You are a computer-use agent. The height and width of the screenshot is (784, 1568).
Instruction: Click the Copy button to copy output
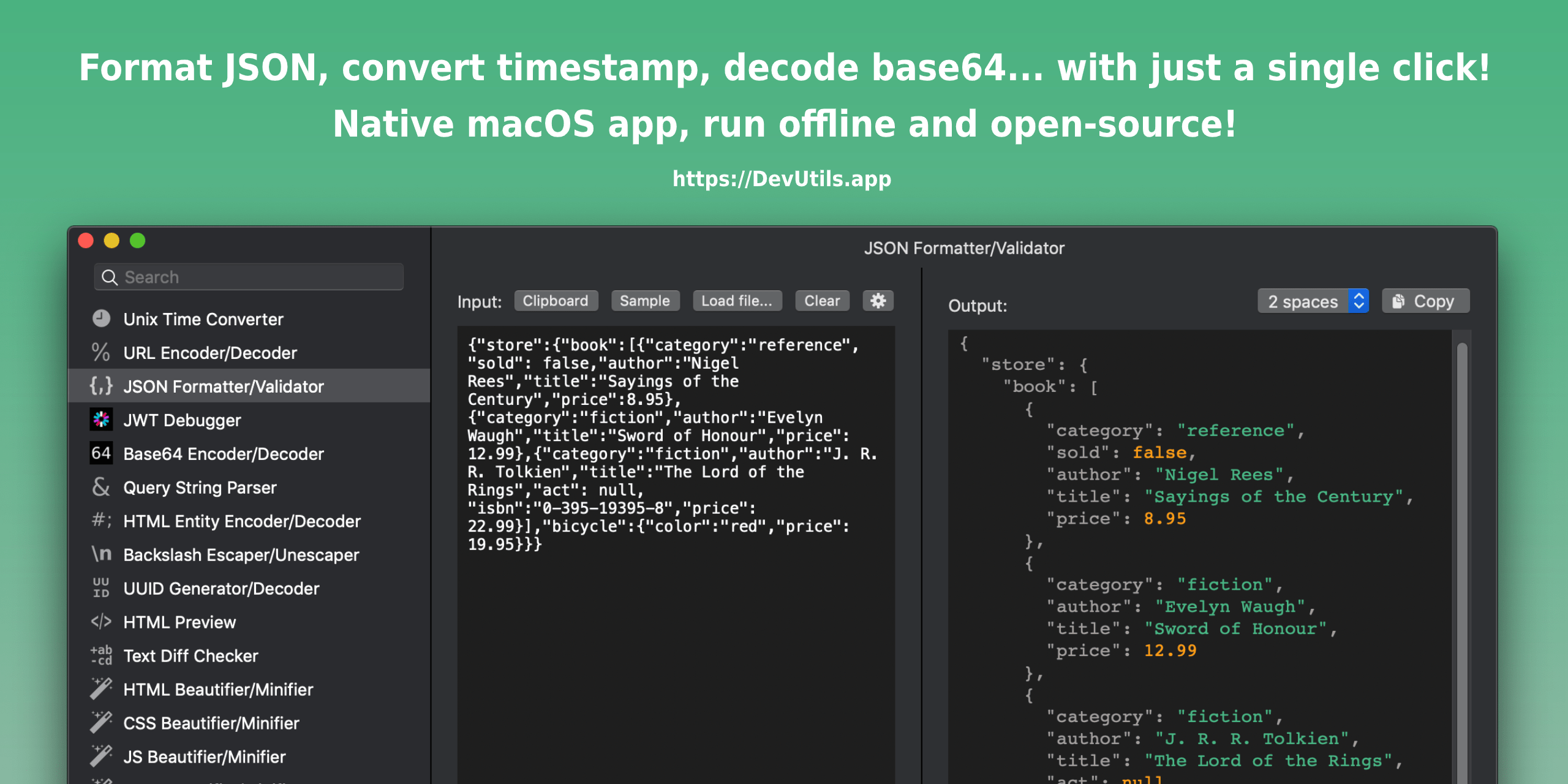pyautogui.click(x=1425, y=299)
